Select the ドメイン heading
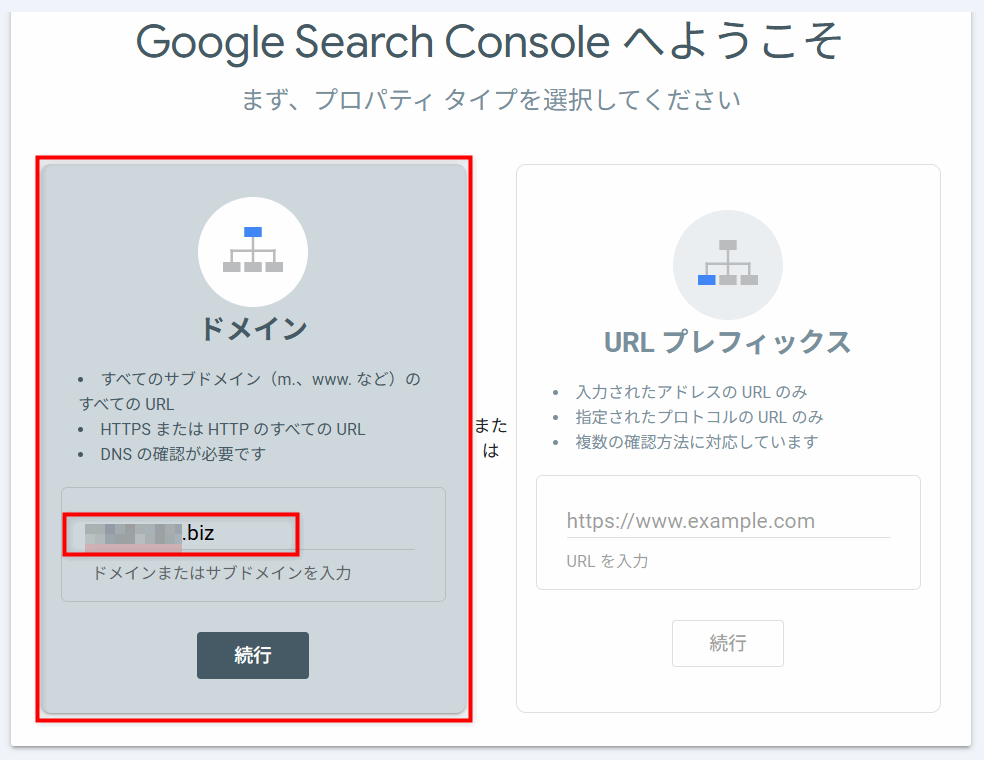984x760 pixels. tap(254, 329)
